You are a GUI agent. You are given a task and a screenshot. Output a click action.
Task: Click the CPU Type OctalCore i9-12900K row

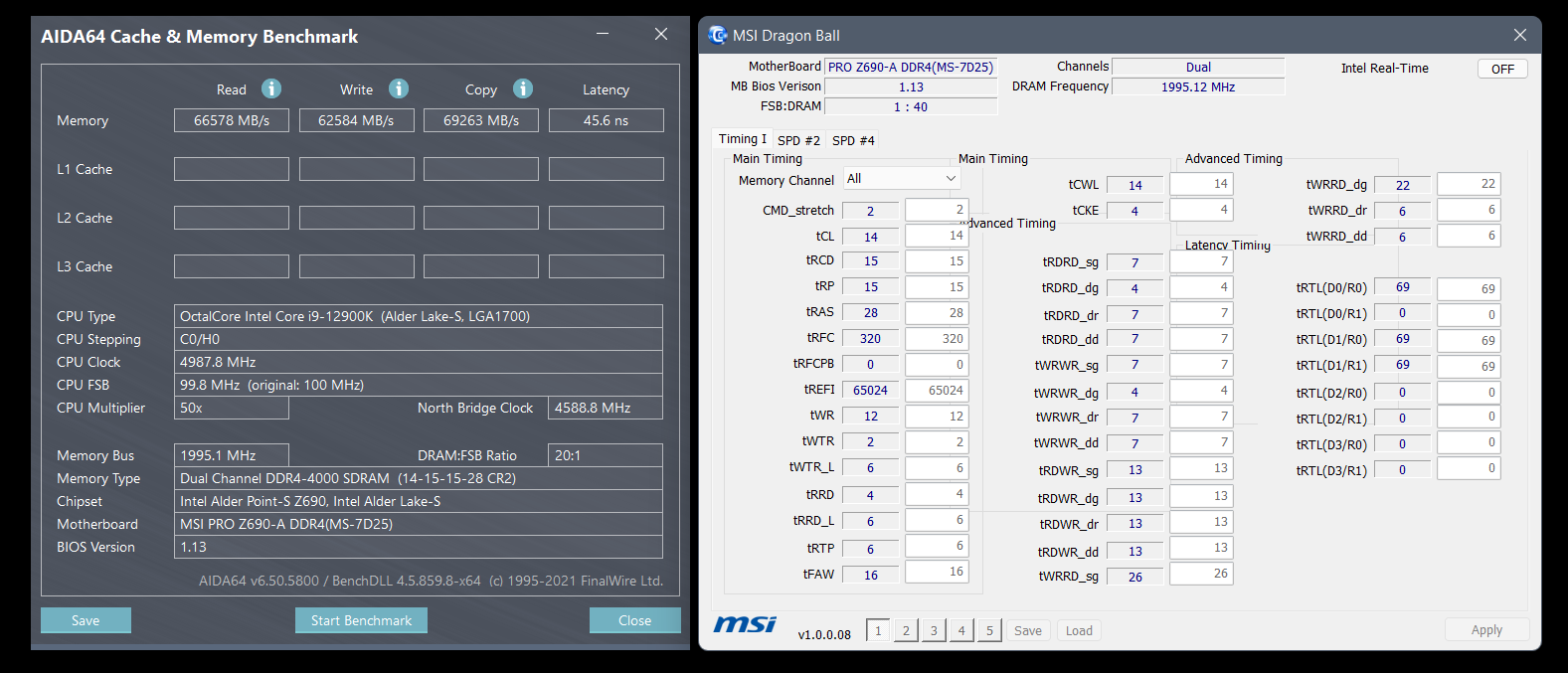419,316
